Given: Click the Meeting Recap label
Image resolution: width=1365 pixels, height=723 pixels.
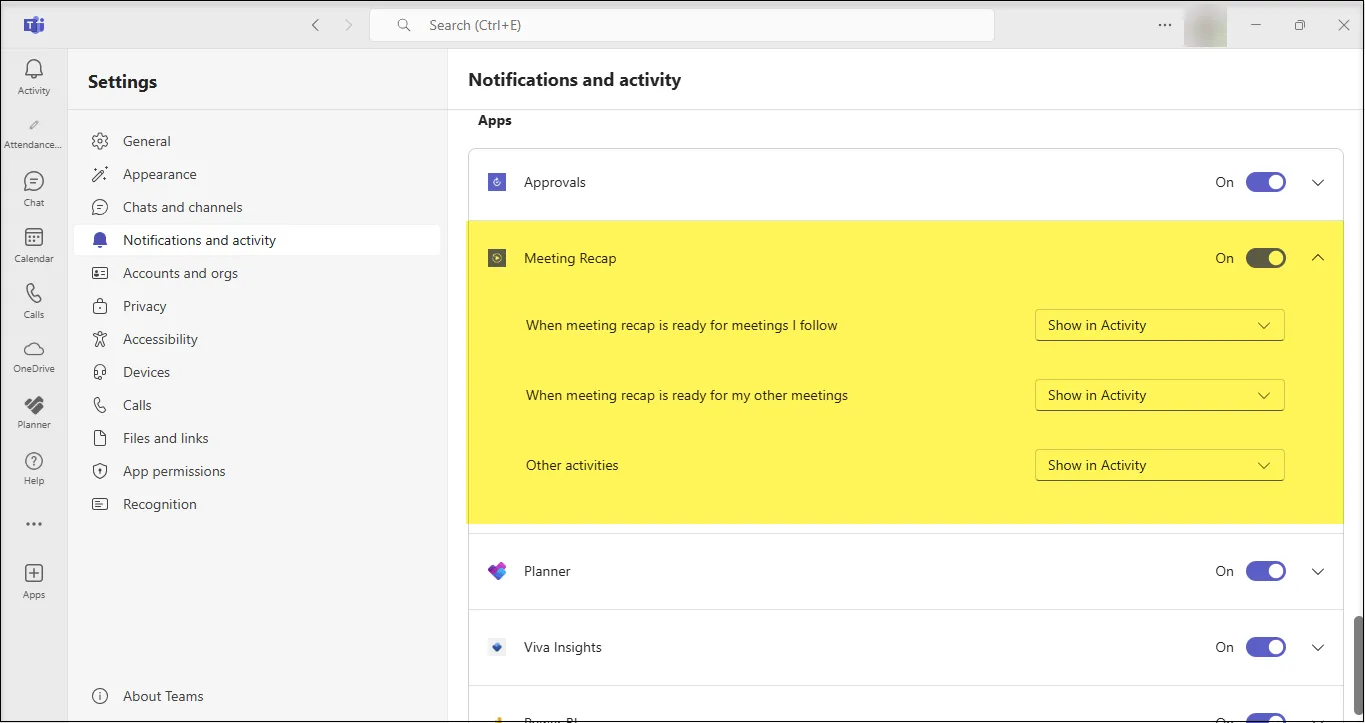Looking at the screenshot, I should [570, 258].
